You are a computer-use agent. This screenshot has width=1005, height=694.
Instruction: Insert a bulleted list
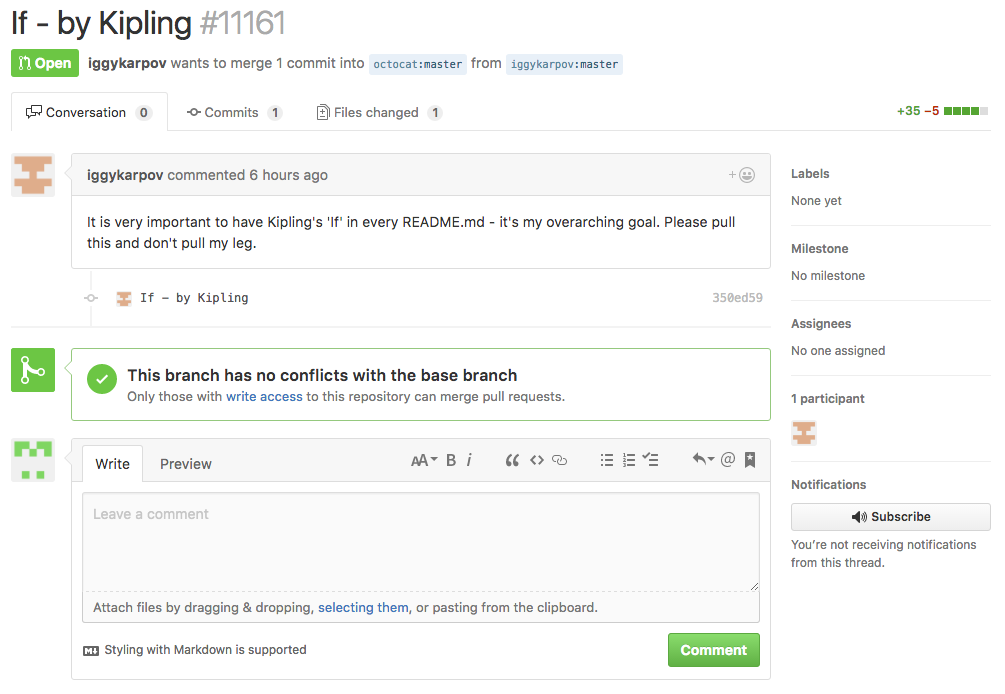click(606, 460)
